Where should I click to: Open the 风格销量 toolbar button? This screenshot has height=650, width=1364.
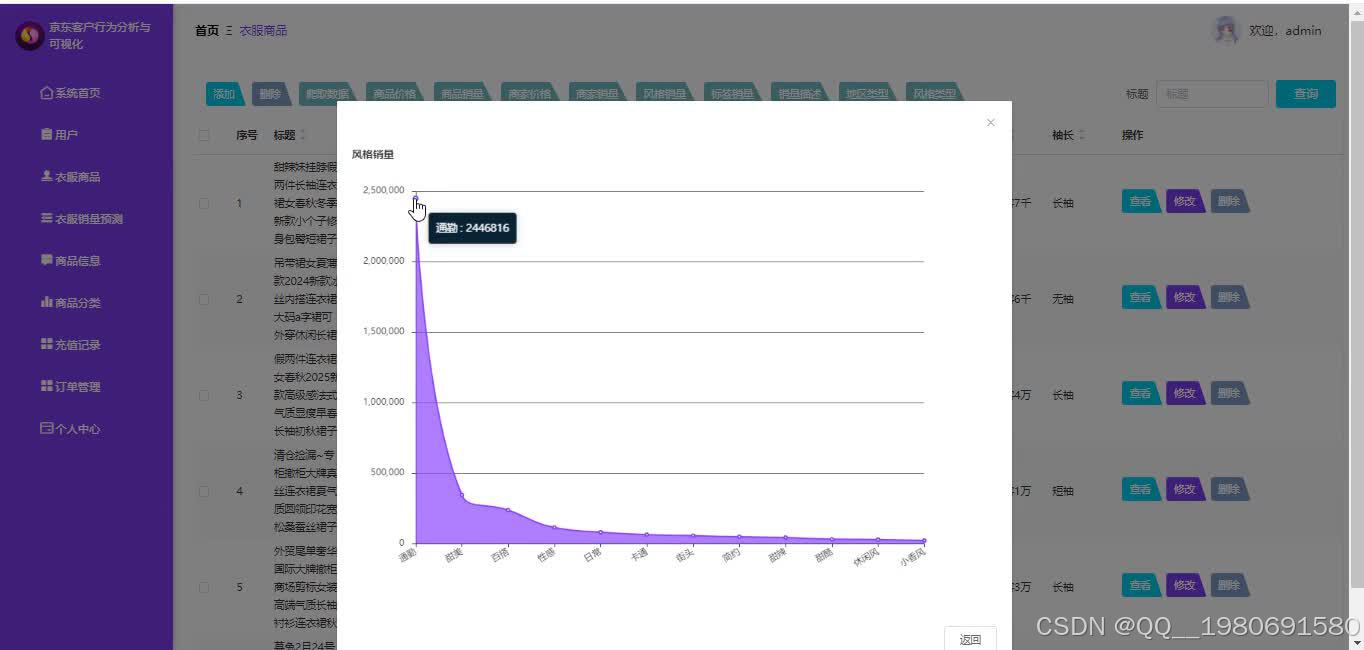[665, 94]
